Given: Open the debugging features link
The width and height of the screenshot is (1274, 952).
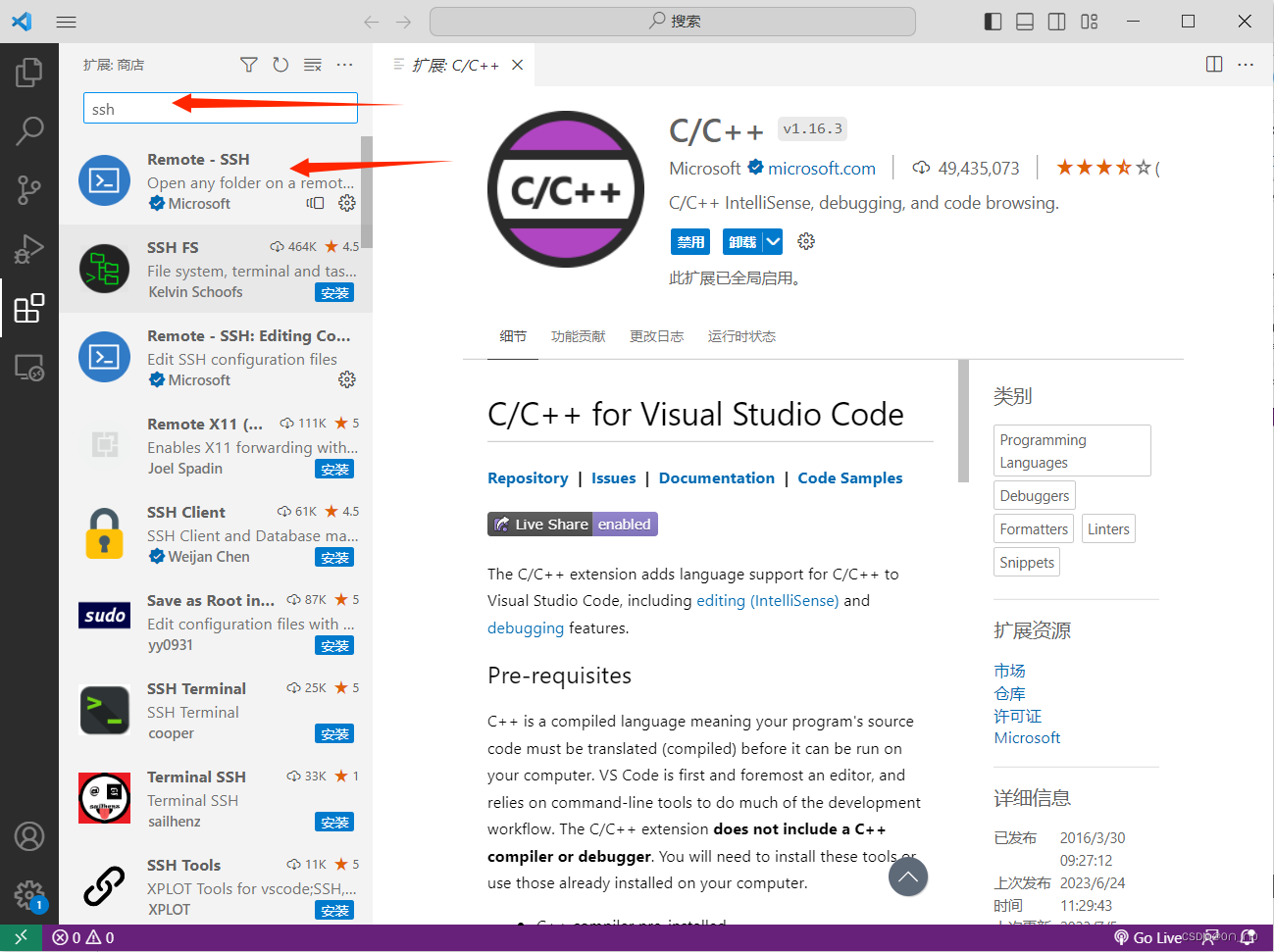Looking at the screenshot, I should coord(526,627).
